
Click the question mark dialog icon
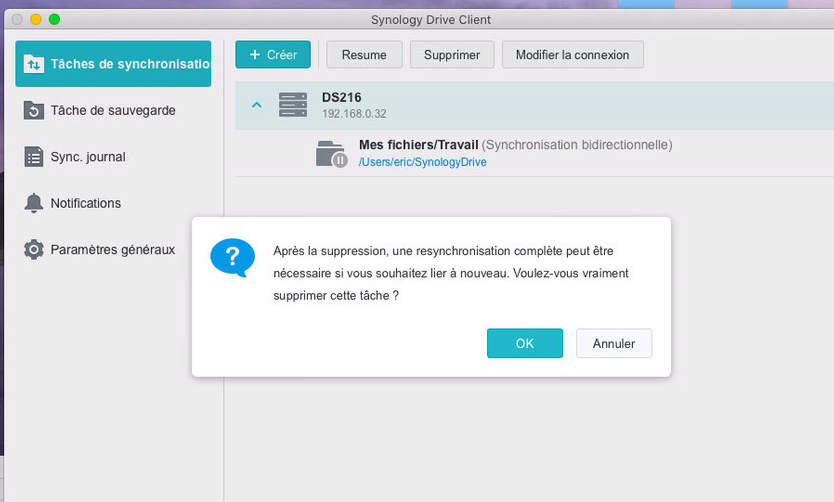click(232, 257)
